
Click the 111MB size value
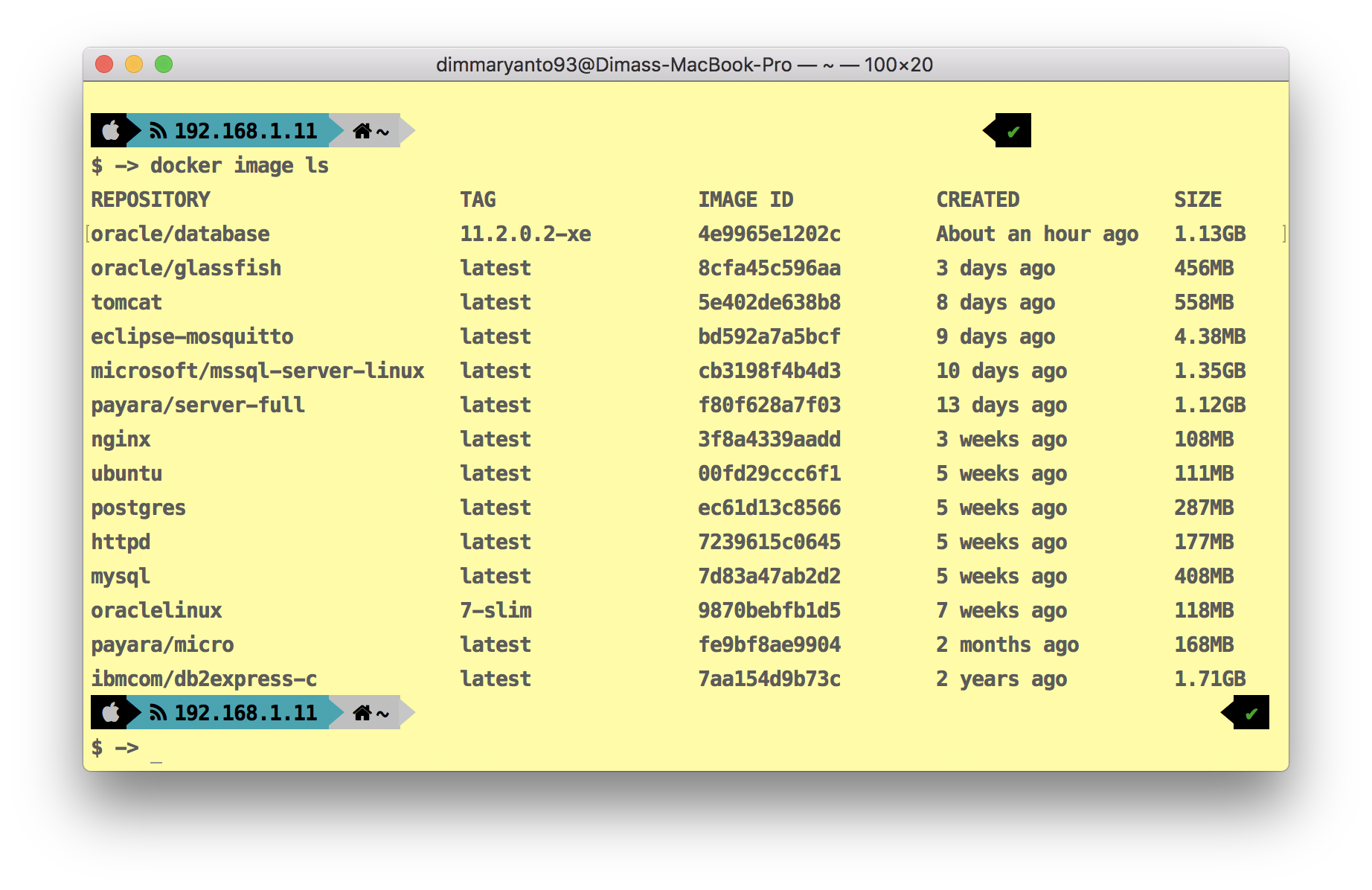1204,473
